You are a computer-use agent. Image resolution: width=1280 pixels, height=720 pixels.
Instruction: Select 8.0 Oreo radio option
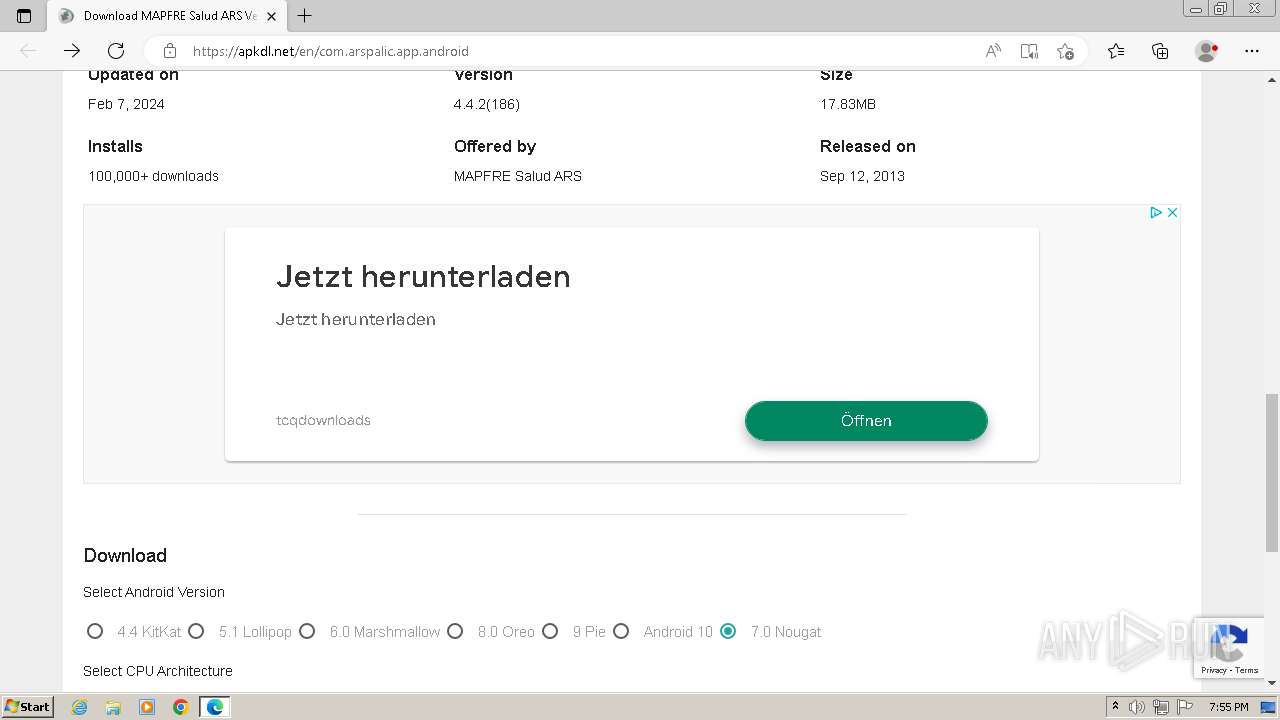click(455, 631)
